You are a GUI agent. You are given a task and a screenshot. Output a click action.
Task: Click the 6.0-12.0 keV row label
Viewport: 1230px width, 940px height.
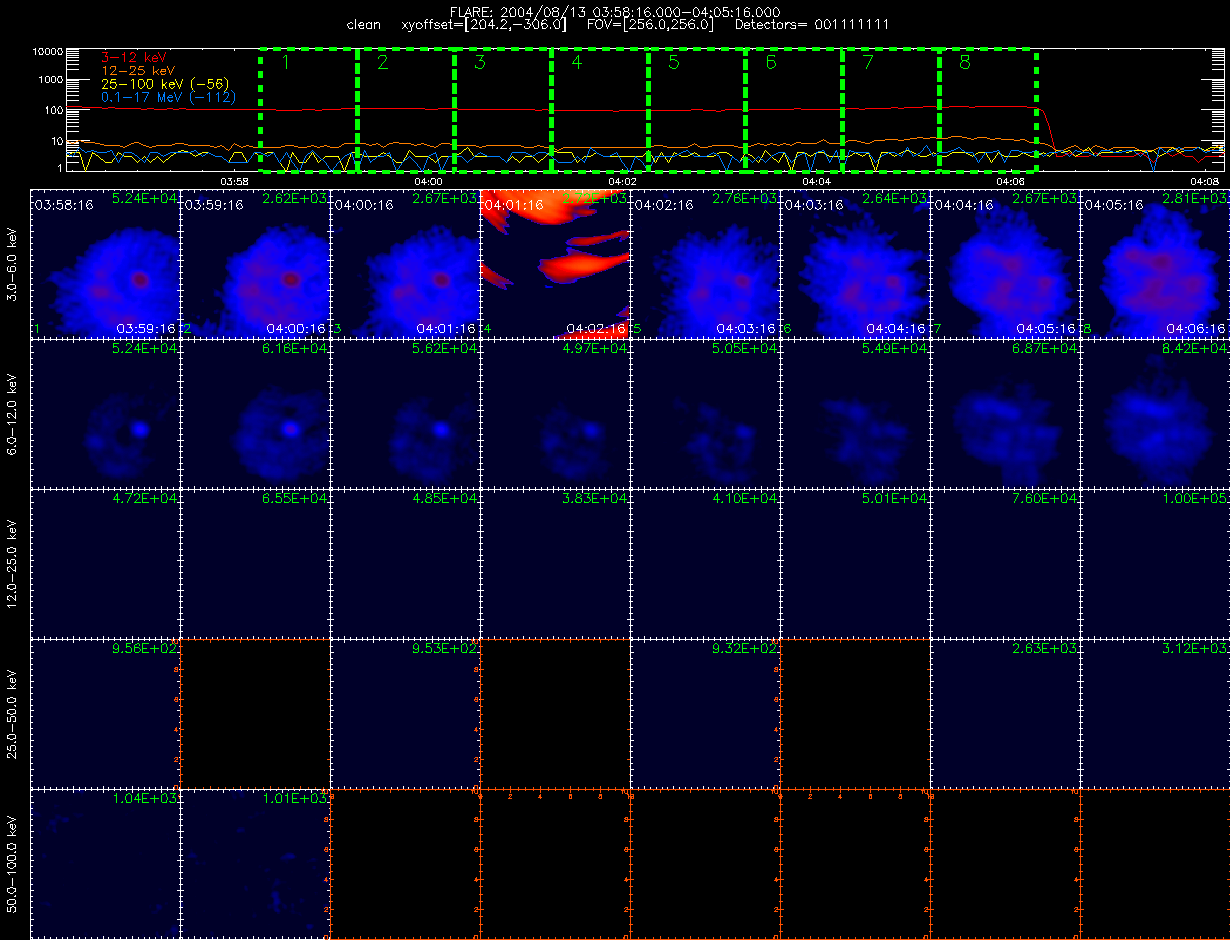(12, 414)
